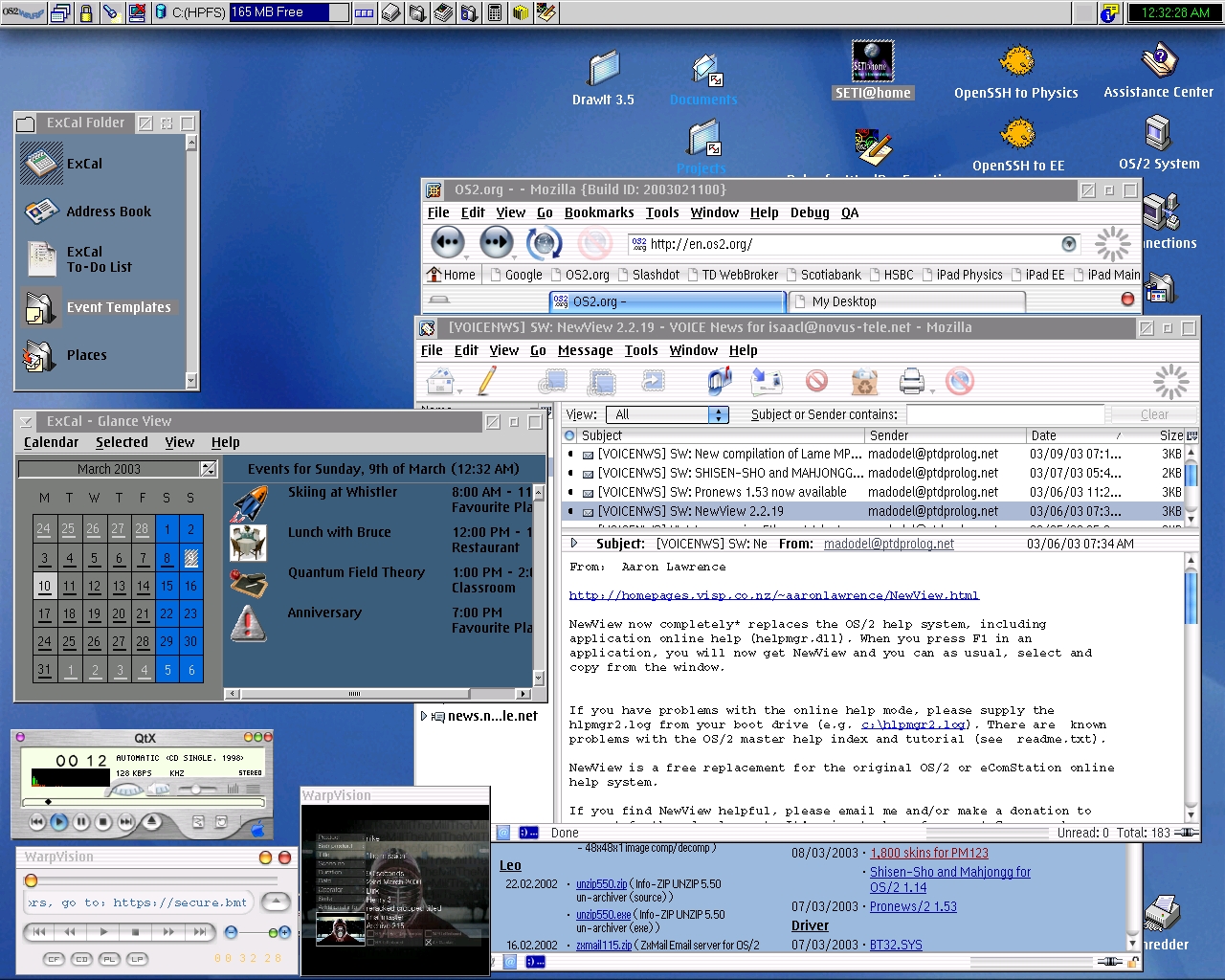Open DrawIt 3.5 desktop folder
The width and height of the screenshot is (1225, 980).
pyautogui.click(x=604, y=67)
